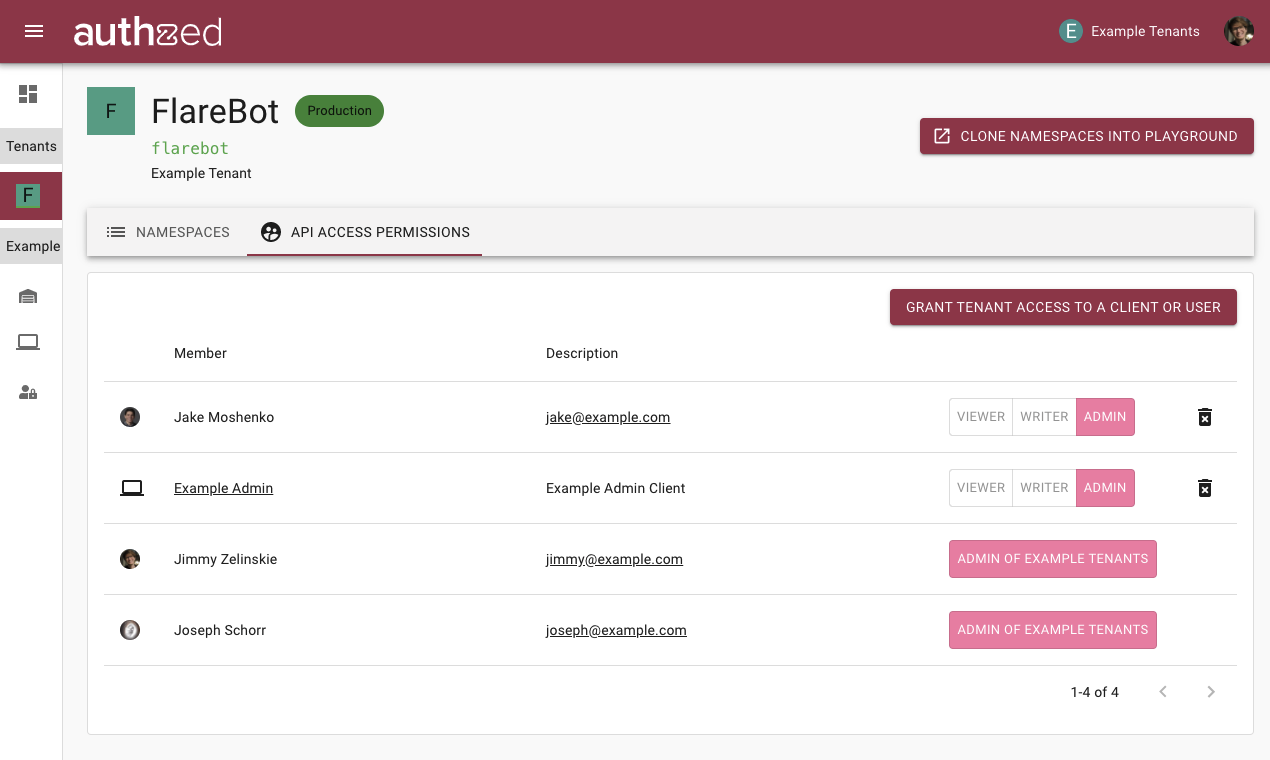Open the user profile avatar at top right
1270x760 pixels.
(x=1239, y=31)
